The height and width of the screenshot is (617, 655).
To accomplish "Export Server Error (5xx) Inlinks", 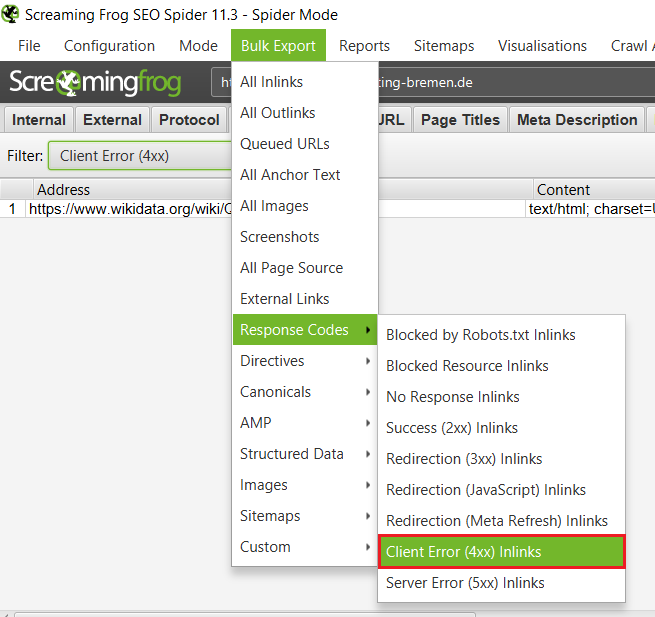I will 501,583.
